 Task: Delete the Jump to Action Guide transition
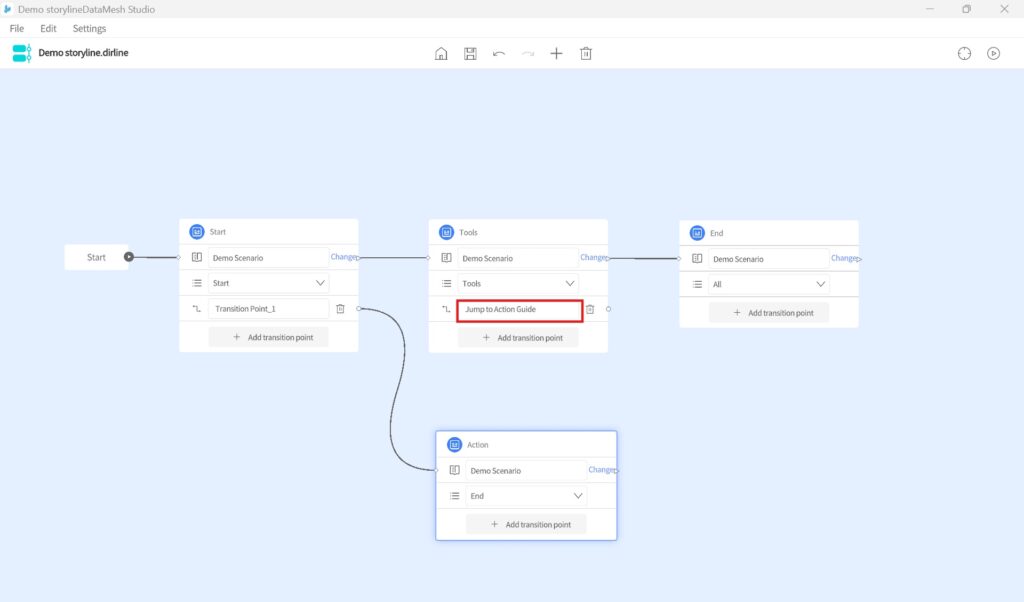point(590,310)
